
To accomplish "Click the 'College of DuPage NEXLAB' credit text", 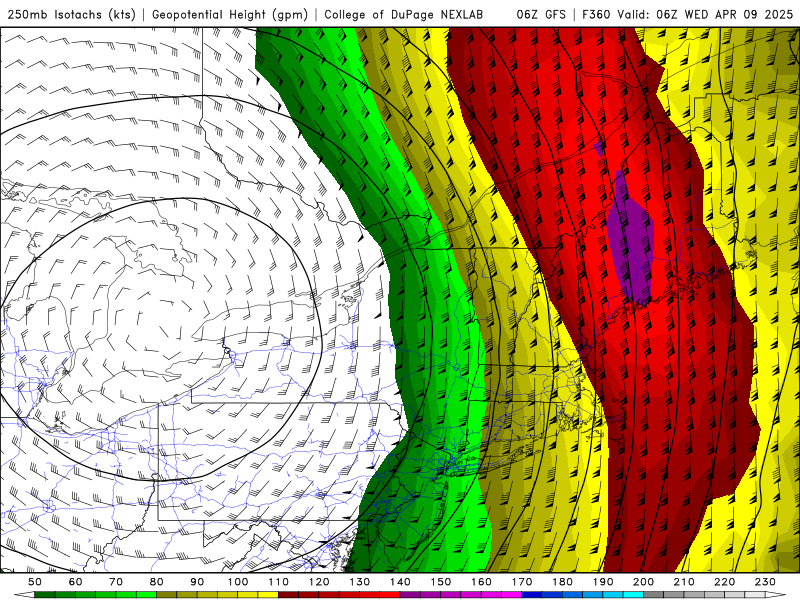I will [x=404, y=14].
